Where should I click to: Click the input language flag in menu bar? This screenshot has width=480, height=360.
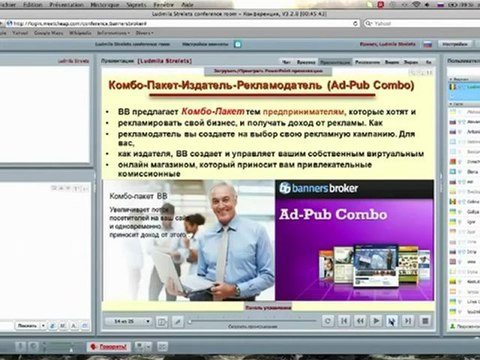point(440,5)
